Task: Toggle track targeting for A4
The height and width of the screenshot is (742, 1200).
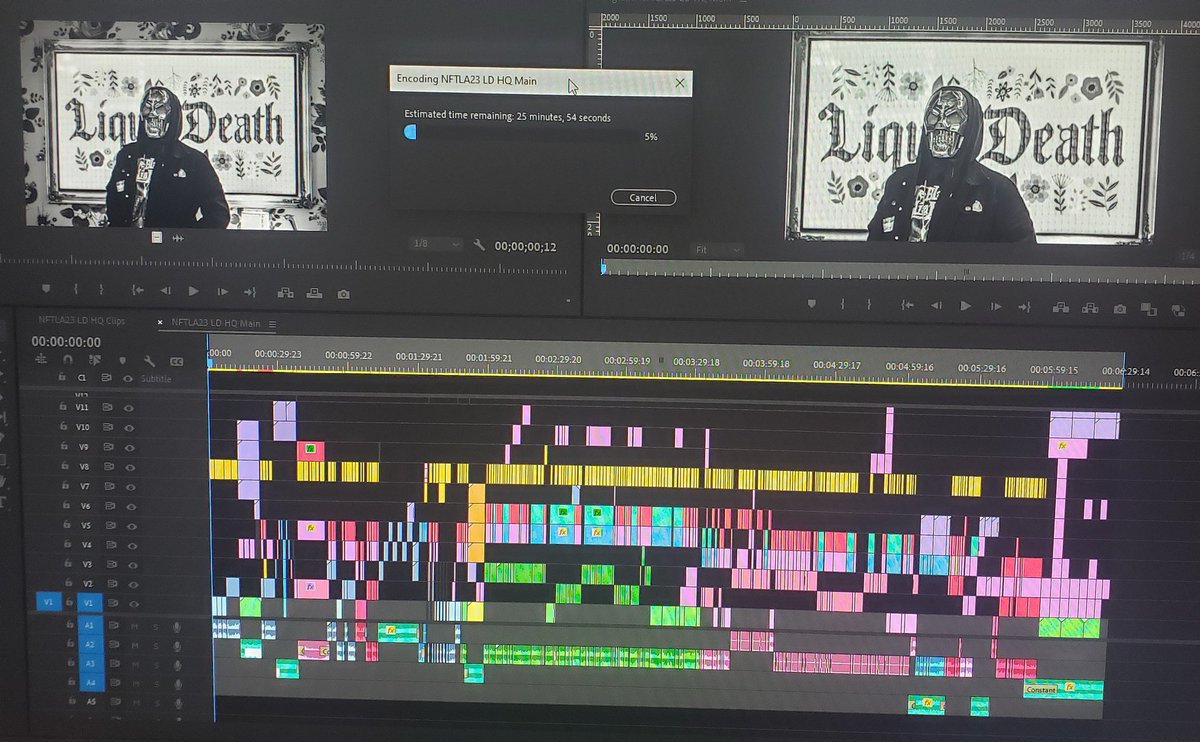Action: click(x=90, y=684)
